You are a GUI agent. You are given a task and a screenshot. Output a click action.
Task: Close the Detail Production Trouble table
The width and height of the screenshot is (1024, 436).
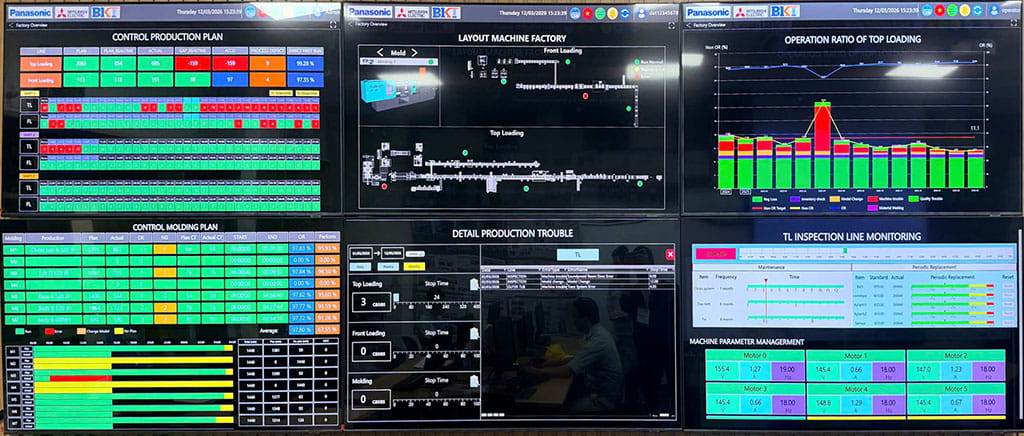(x=670, y=254)
